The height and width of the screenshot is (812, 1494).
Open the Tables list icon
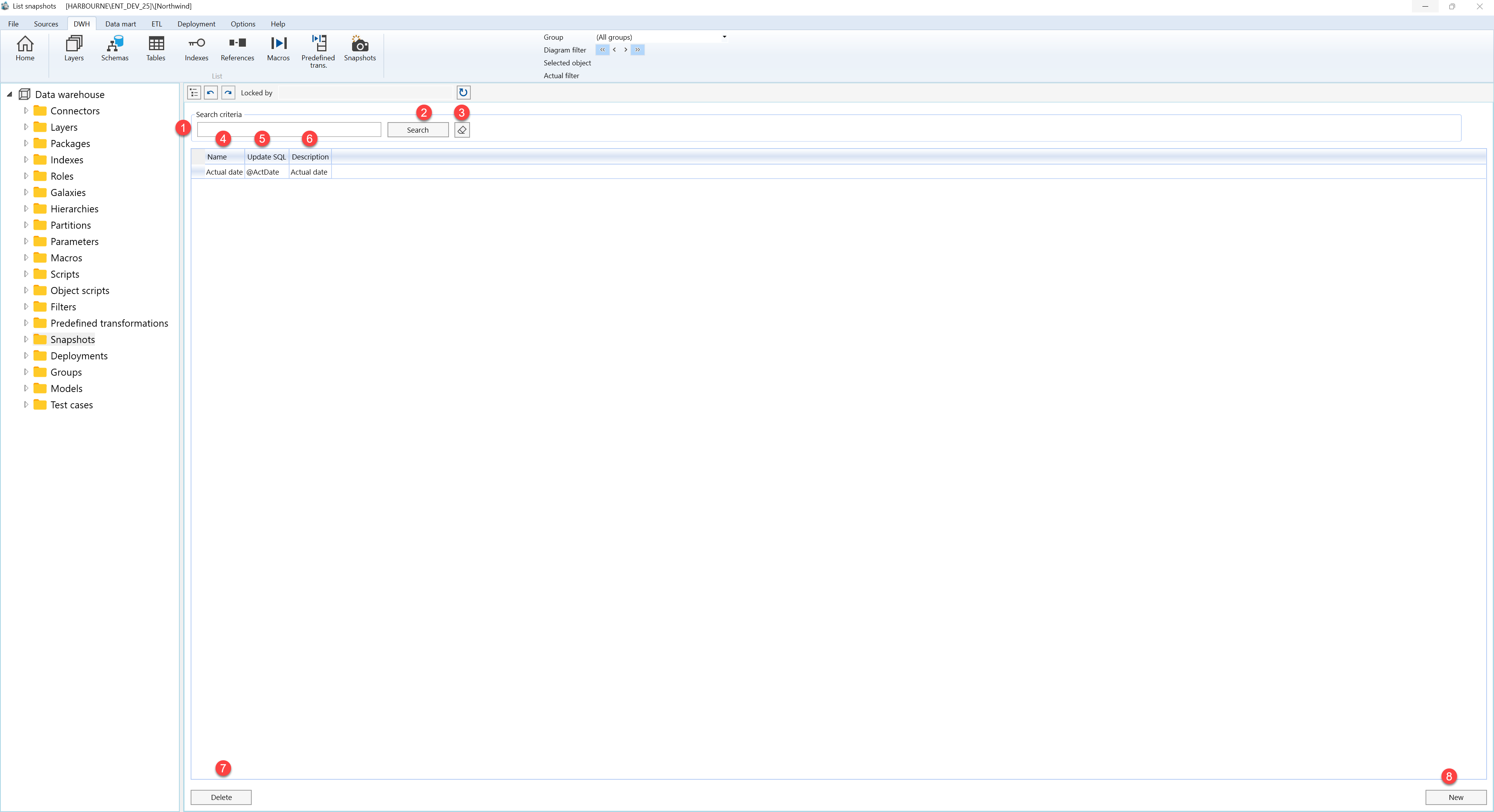(x=156, y=48)
